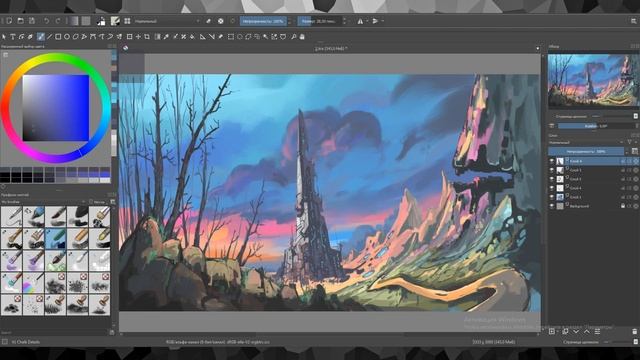The height and width of the screenshot is (360, 640).
Task: Select the Elliptical Selection tool
Action: [x=240, y=37]
